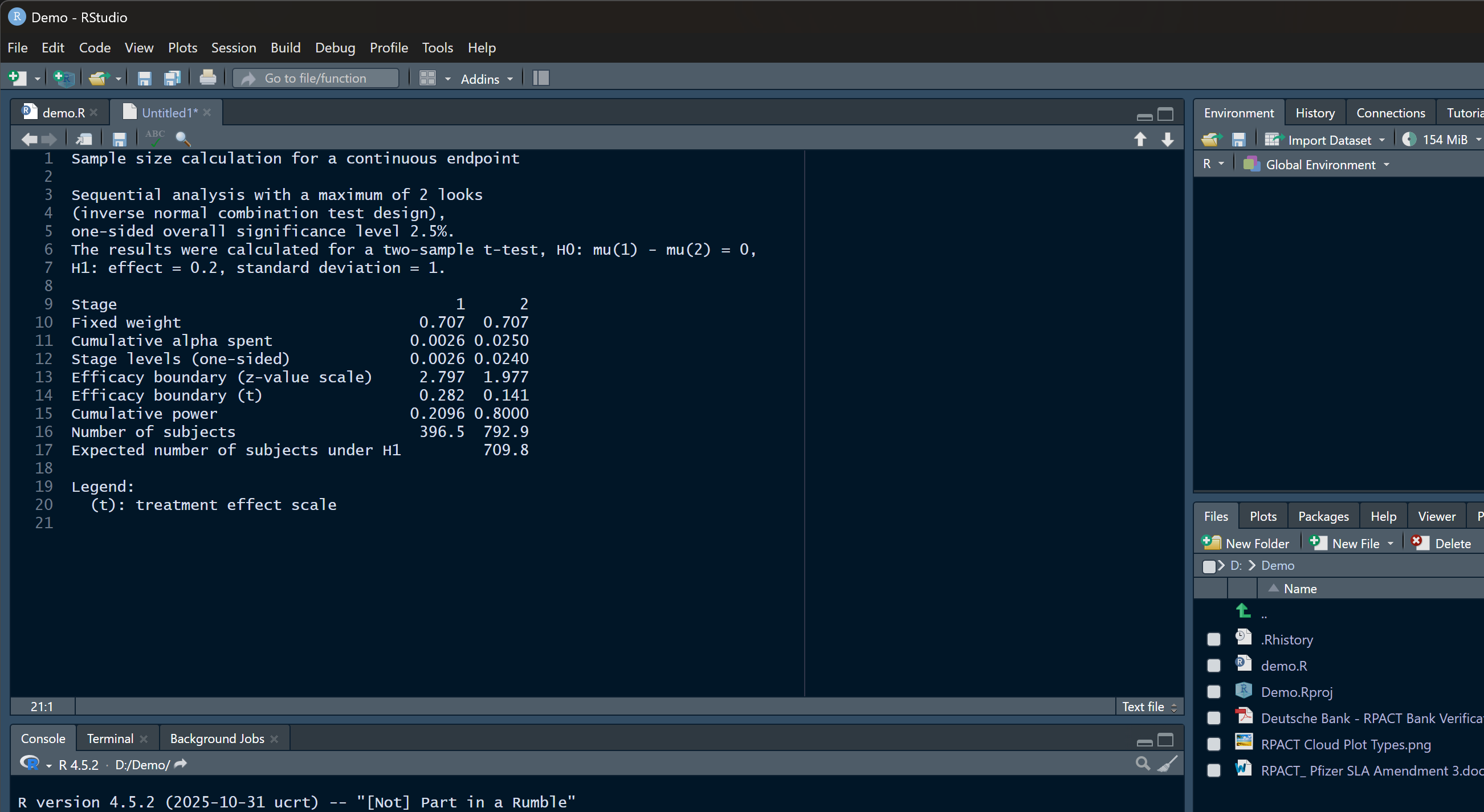Click the create project icon
Viewport: 1484px width, 812px height.
63,77
